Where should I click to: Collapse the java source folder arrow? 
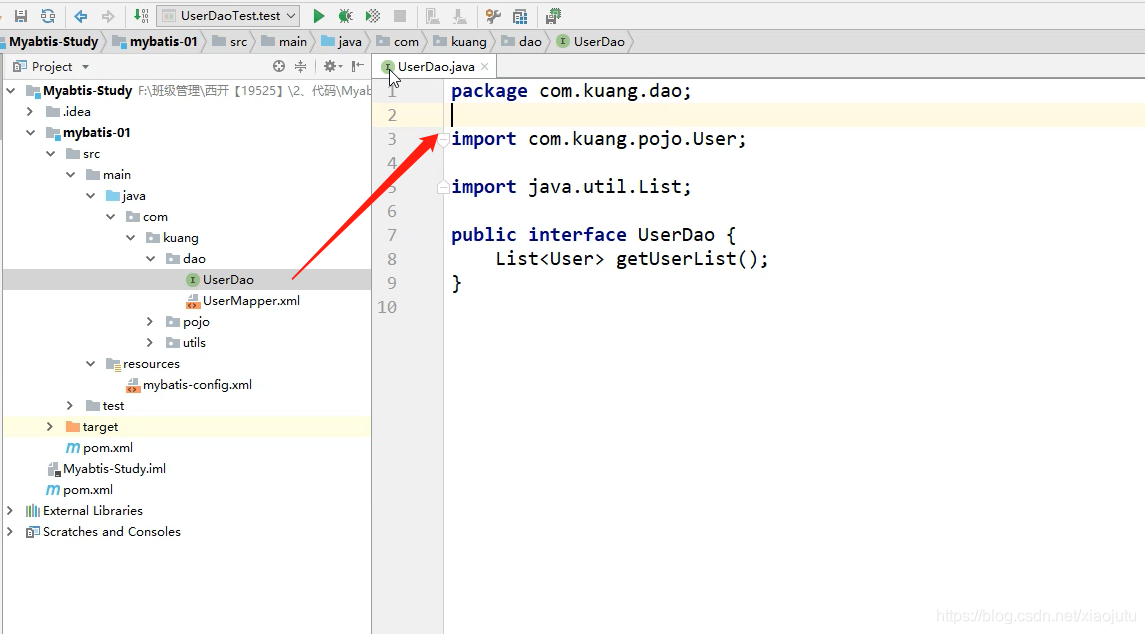click(x=91, y=196)
